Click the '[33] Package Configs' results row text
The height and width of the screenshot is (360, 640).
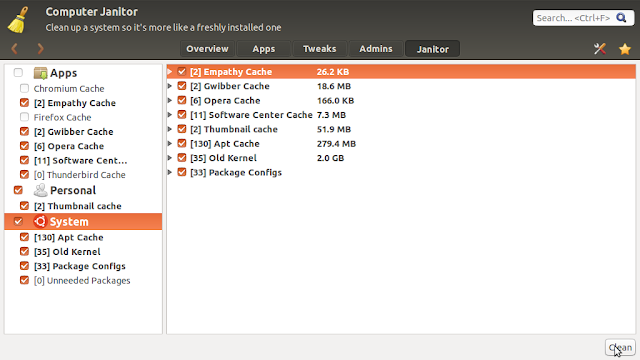click(x=236, y=172)
